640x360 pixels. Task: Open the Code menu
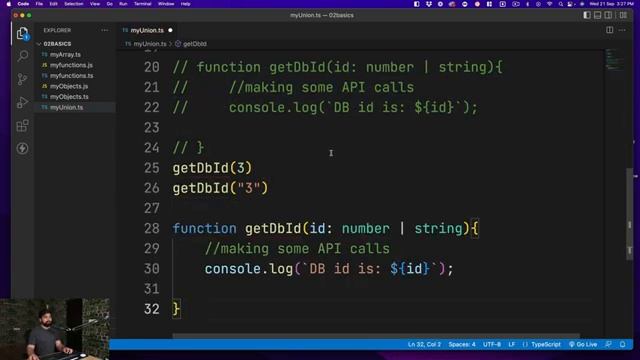[x=23, y=4]
